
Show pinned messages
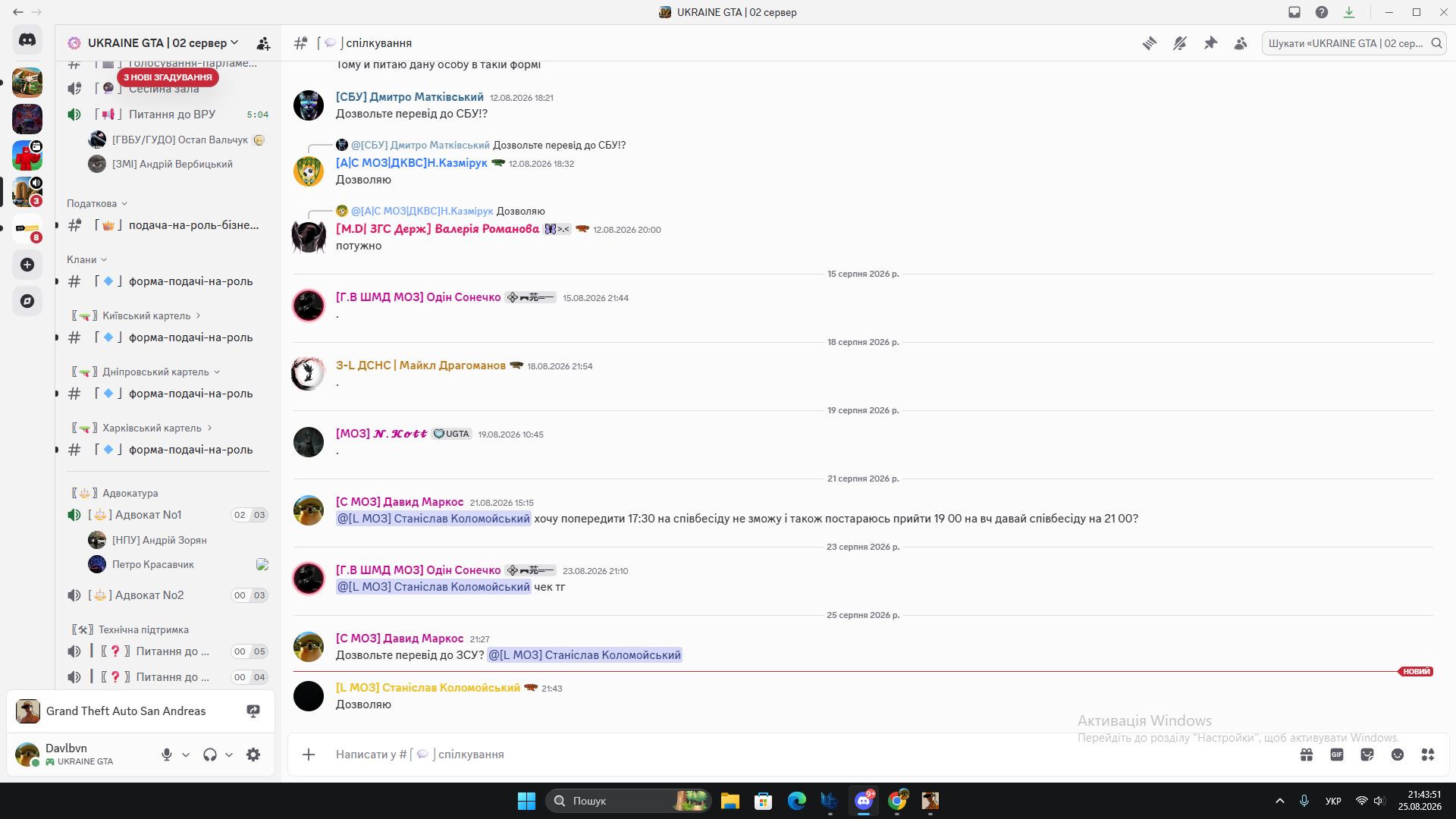[1210, 43]
